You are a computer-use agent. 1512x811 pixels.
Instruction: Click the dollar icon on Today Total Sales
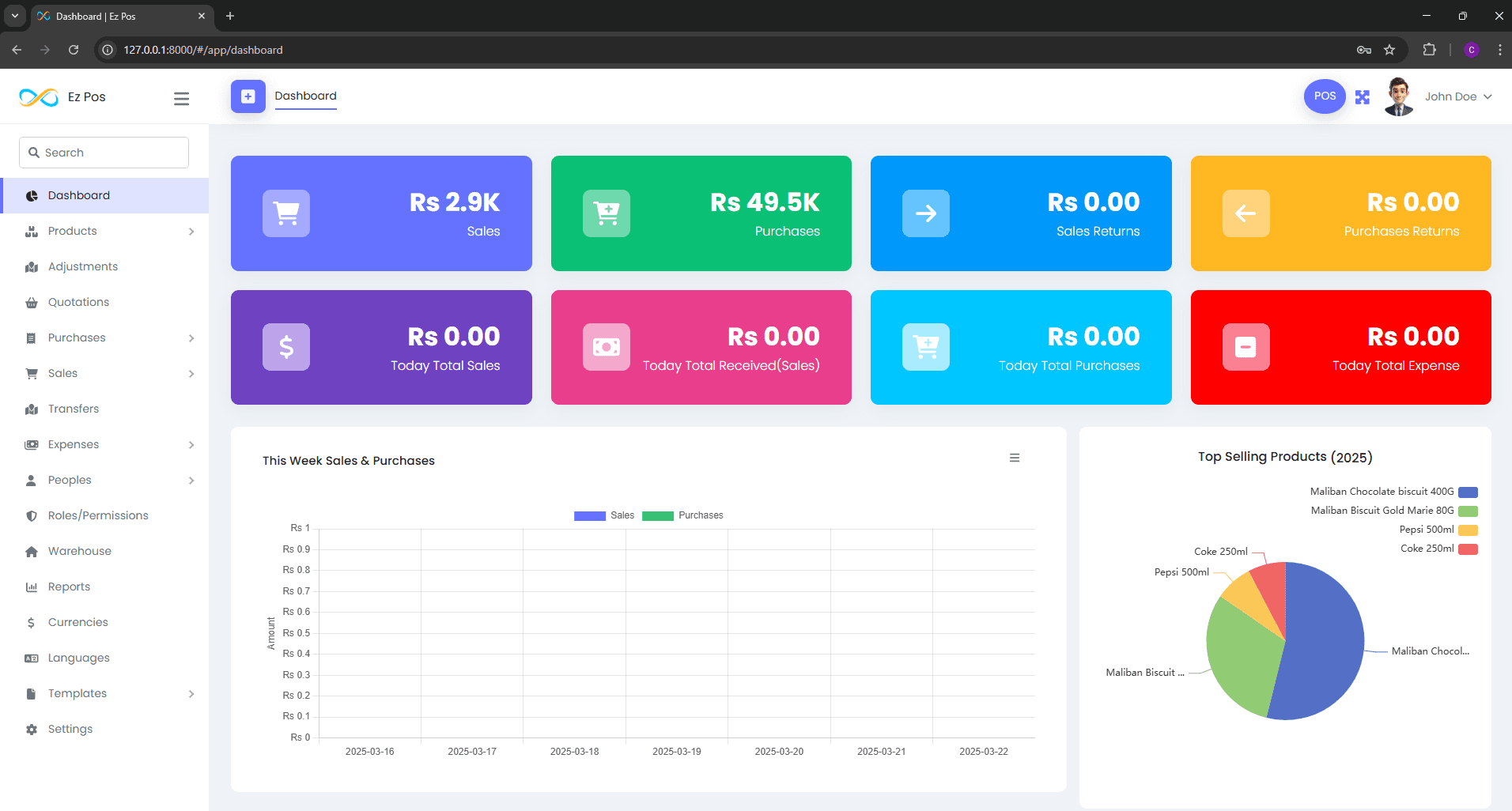(286, 347)
